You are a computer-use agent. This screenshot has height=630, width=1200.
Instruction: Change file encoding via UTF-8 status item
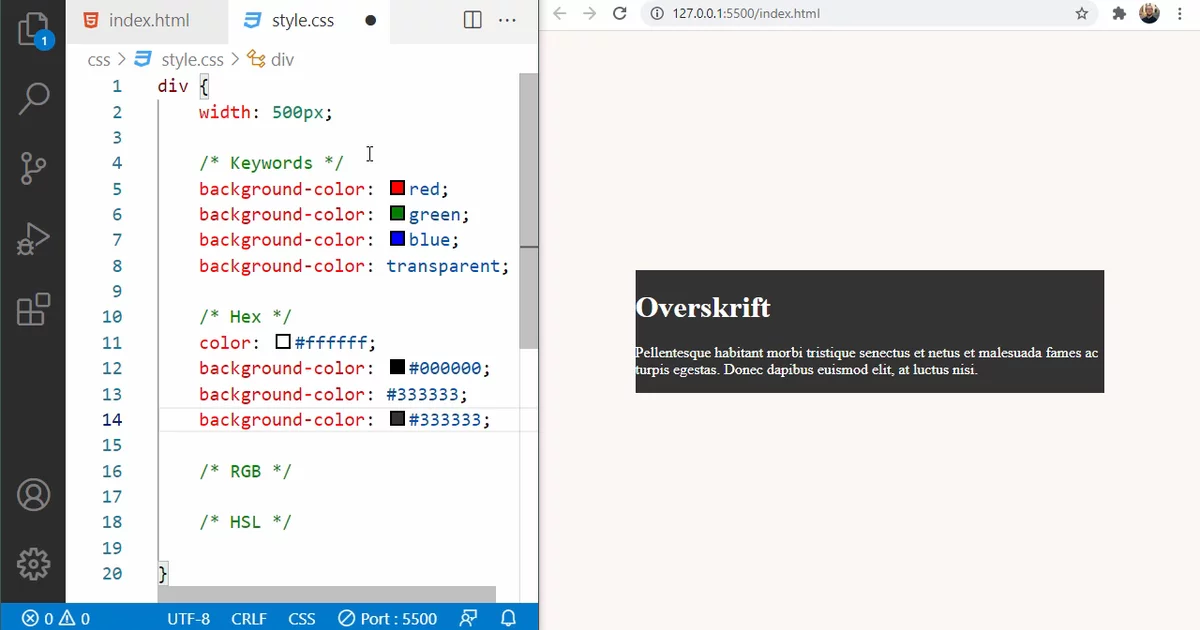[188, 618]
